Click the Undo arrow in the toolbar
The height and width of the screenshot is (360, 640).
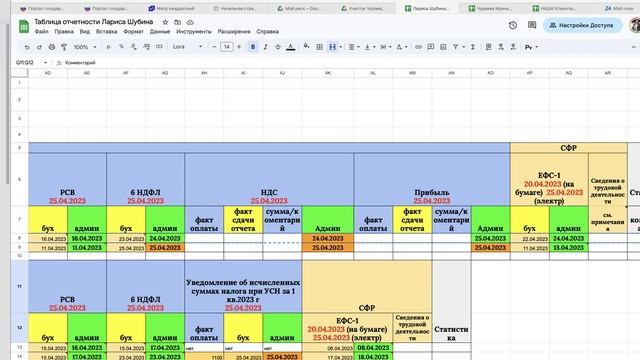click(27, 47)
